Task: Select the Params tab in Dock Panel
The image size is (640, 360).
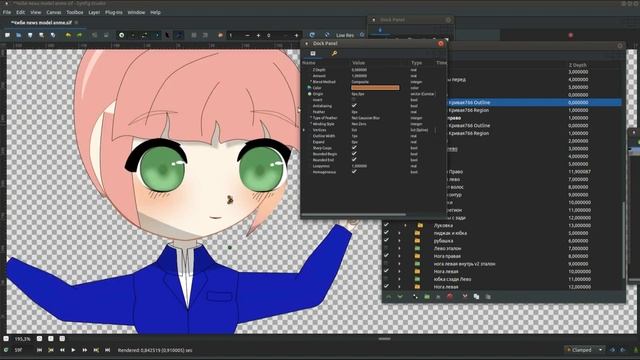Action: (x=313, y=53)
